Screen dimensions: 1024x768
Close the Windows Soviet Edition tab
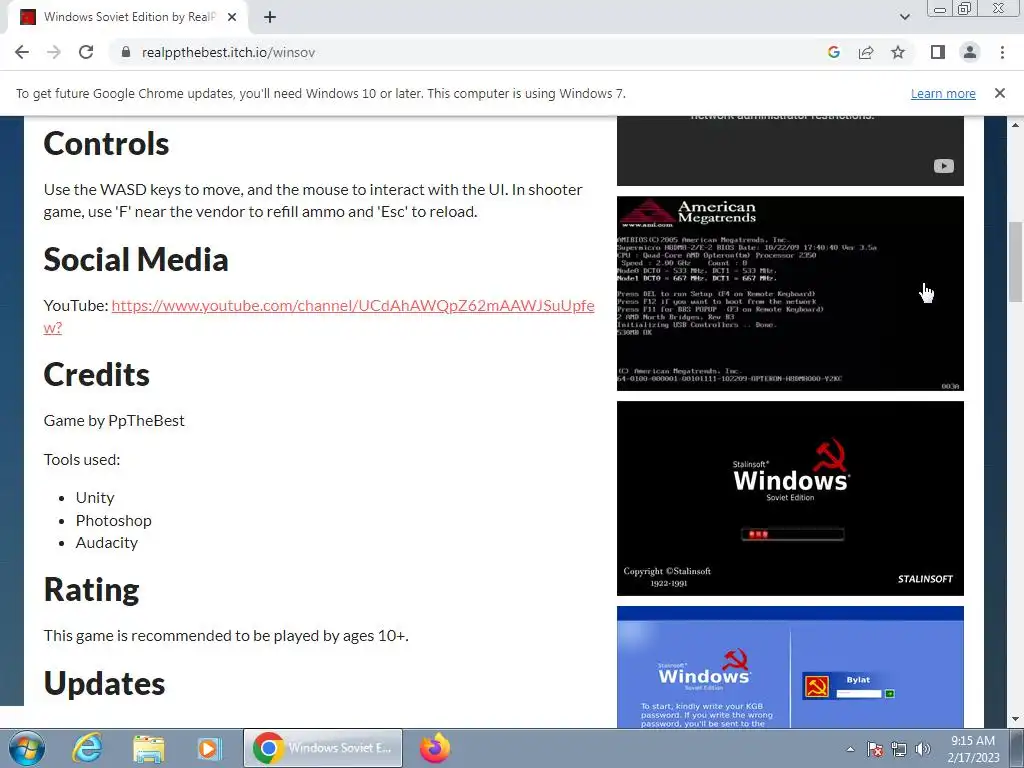coord(232,17)
